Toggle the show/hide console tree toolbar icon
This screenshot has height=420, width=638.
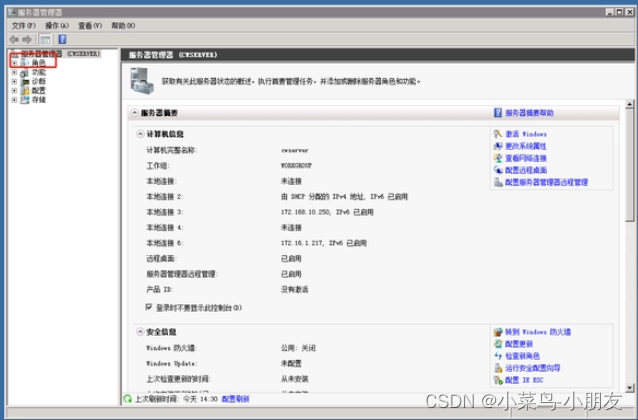(45, 39)
